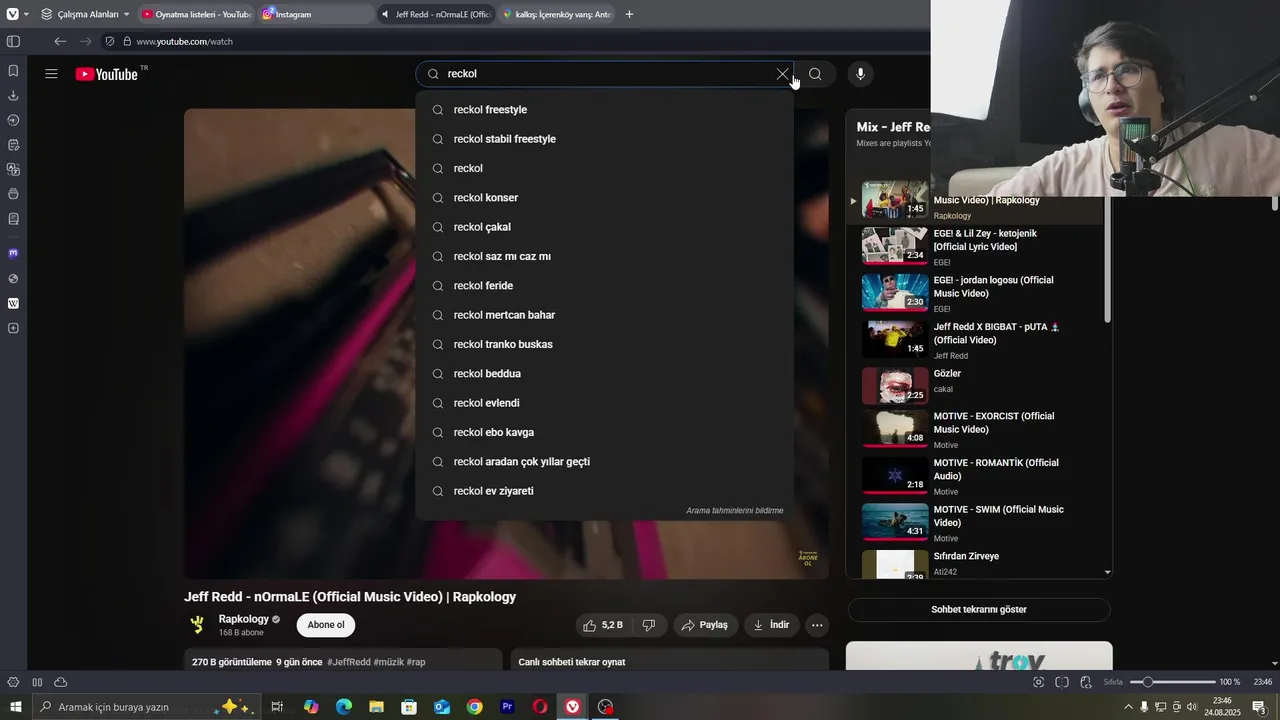The width and height of the screenshot is (1280, 720).
Task: Open Bookmarks panel in Vivaldi sidebar
Action: [x=13, y=71]
